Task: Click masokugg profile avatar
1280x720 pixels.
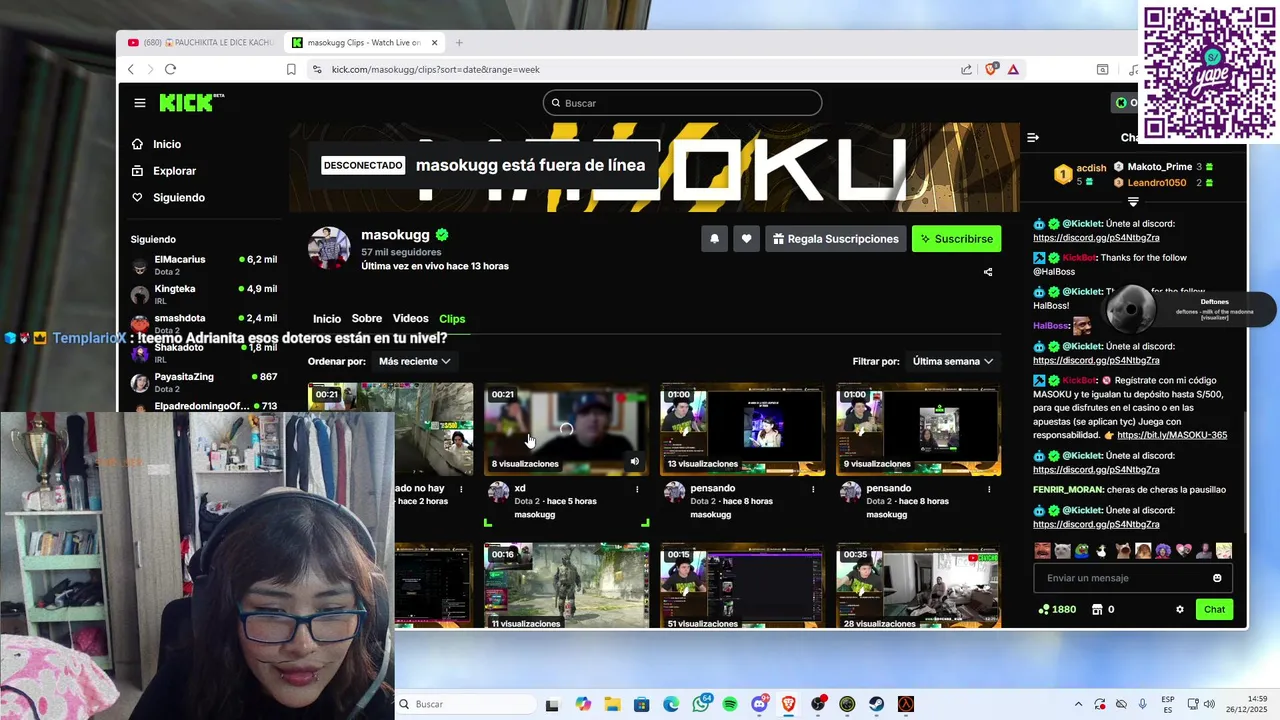Action: tap(329, 248)
